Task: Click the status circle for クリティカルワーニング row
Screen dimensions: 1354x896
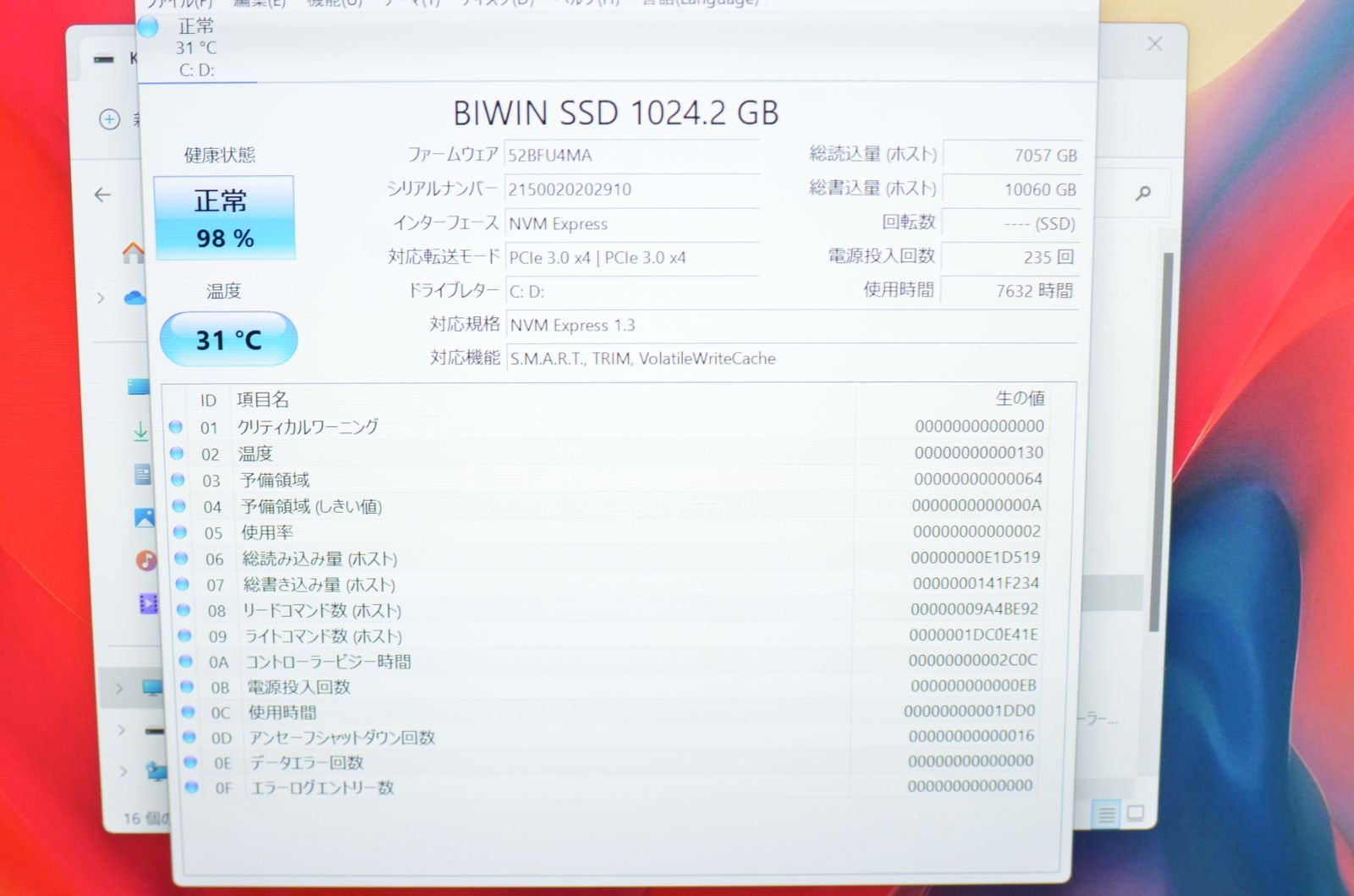Action: [x=176, y=427]
